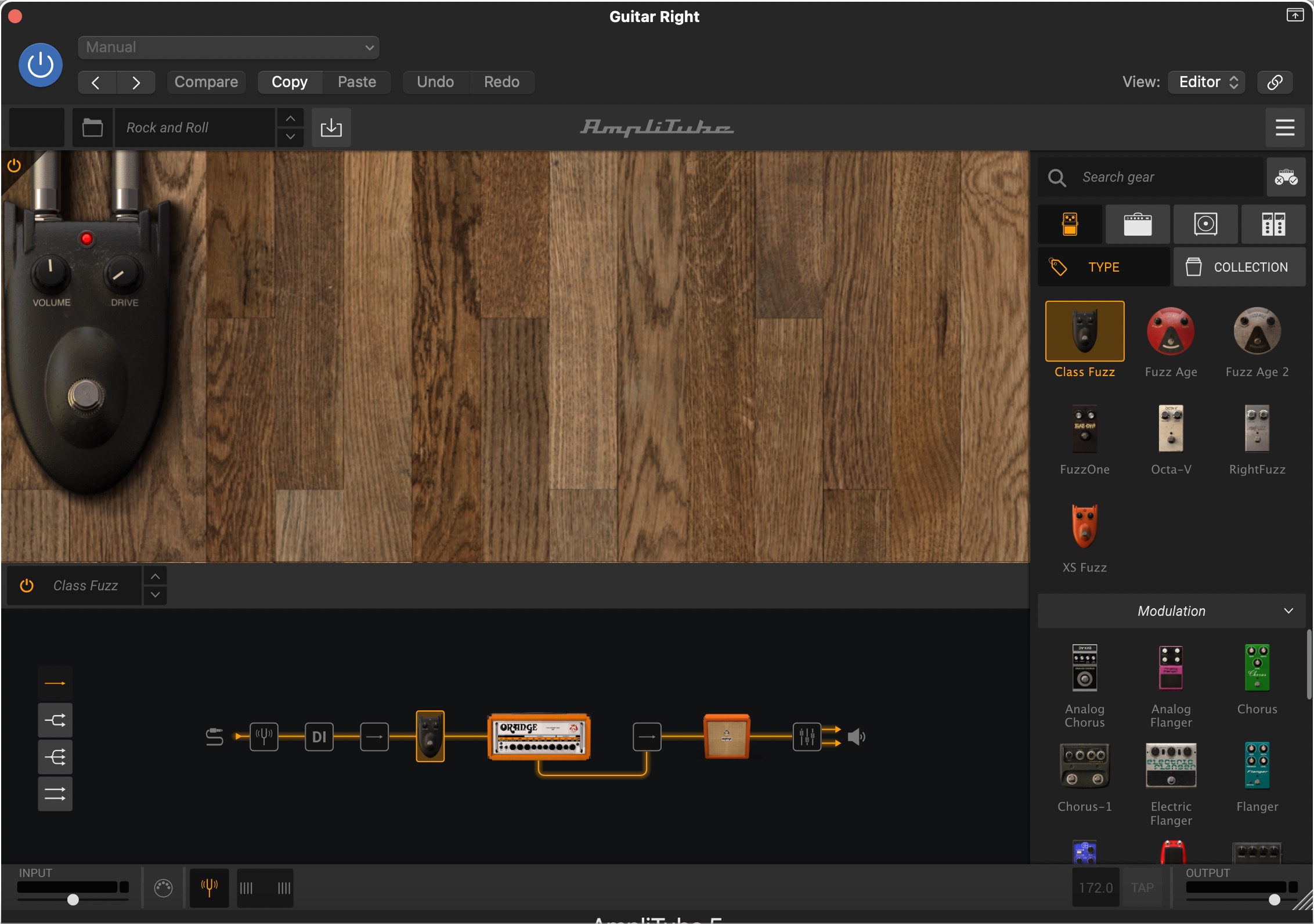The height and width of the screenshot is (924, 1314).
Task: Click the TAP tempo button
Action: pos(1142,887)
